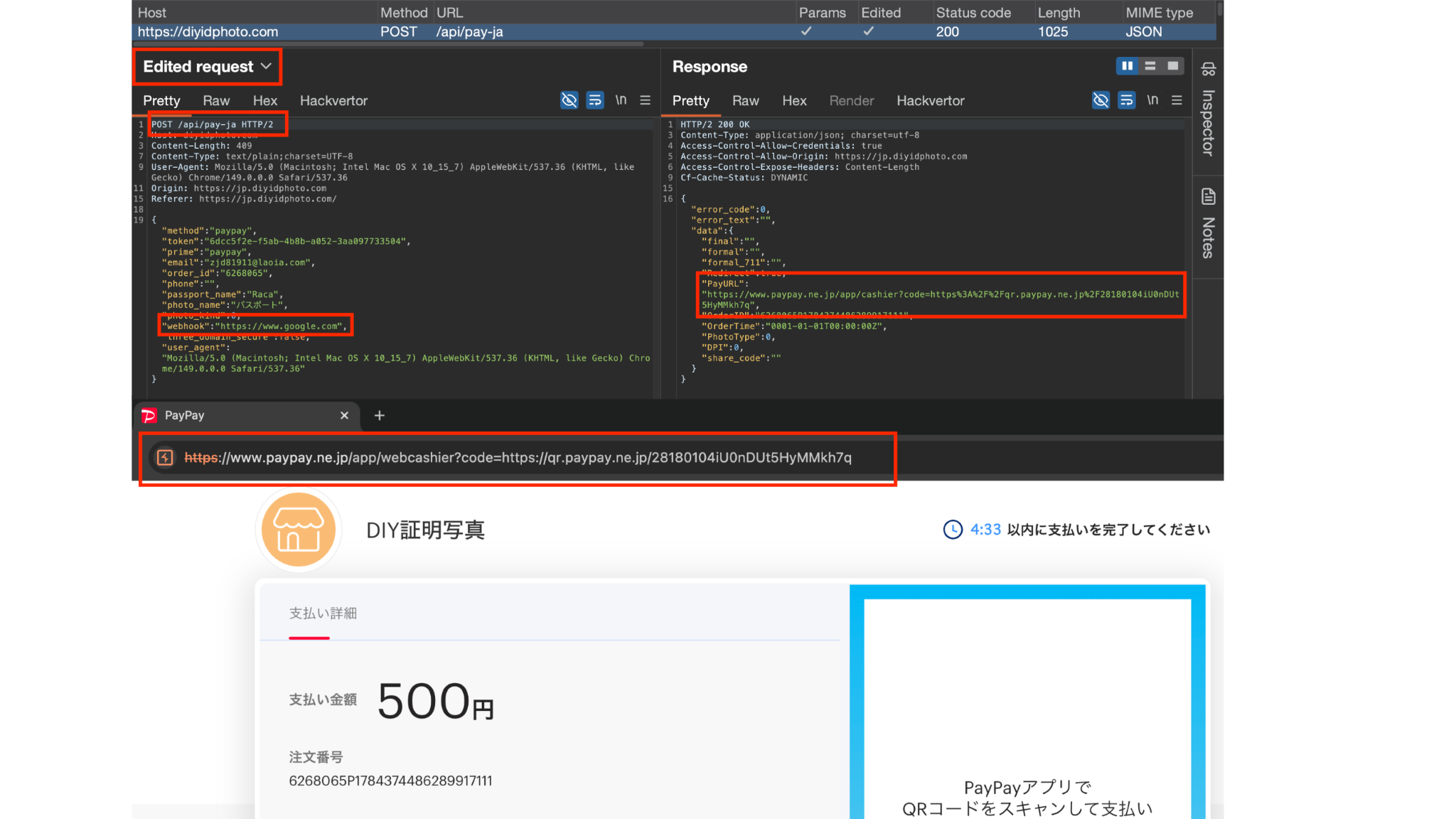Switch response view to Hex tab

(x=794, y=100)
